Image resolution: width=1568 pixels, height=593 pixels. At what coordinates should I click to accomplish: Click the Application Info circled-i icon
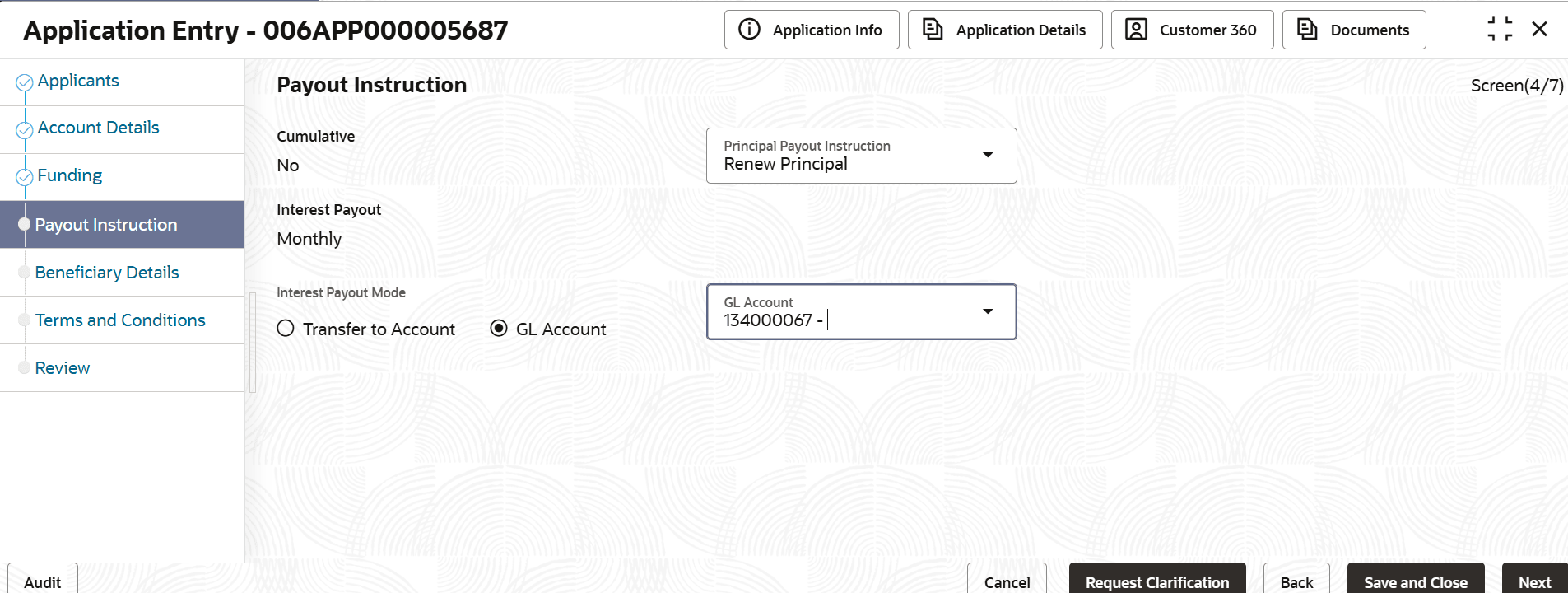pos(749,30)
